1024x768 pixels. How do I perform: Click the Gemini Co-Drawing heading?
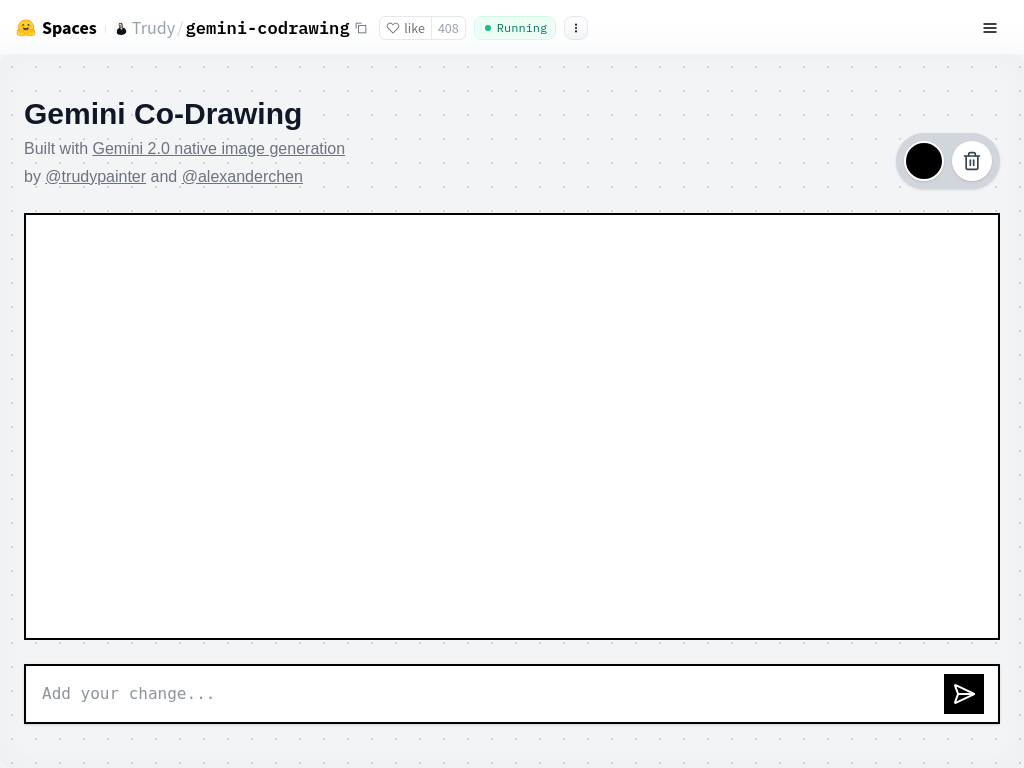[163, 114]
